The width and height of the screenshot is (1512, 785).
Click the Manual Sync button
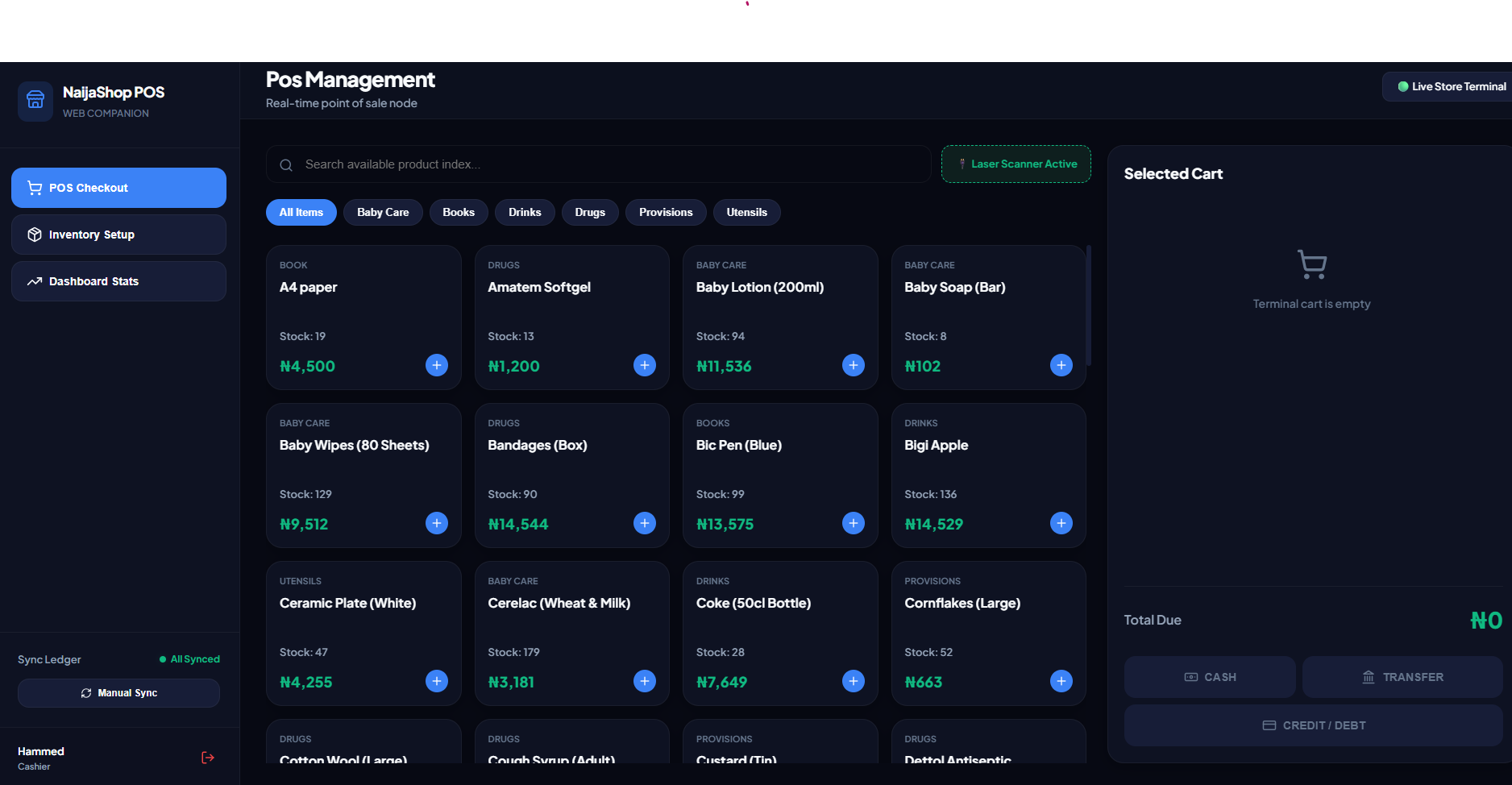(x=118, y=693)
